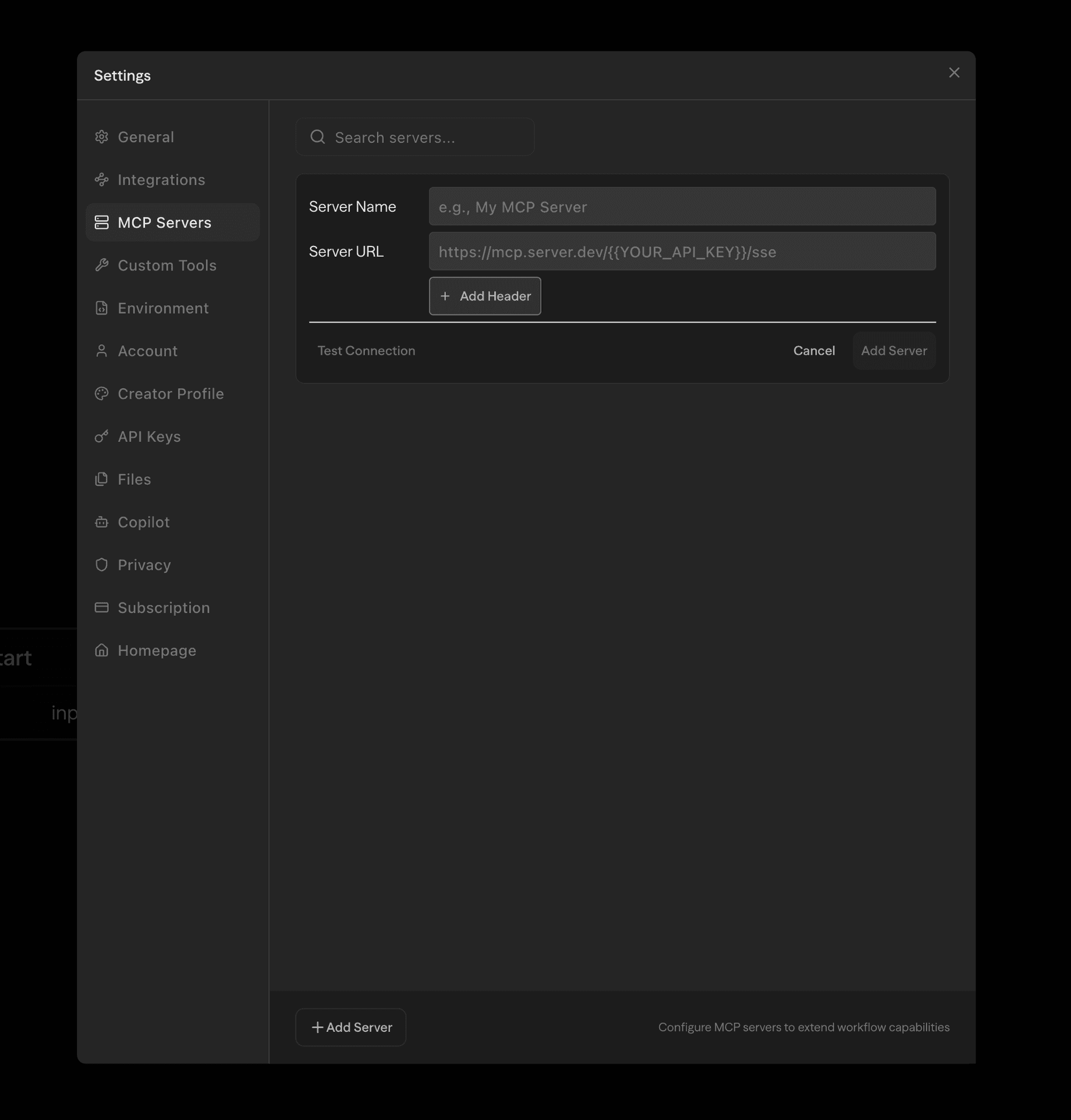Click the Account person icon

click(102, 350)
